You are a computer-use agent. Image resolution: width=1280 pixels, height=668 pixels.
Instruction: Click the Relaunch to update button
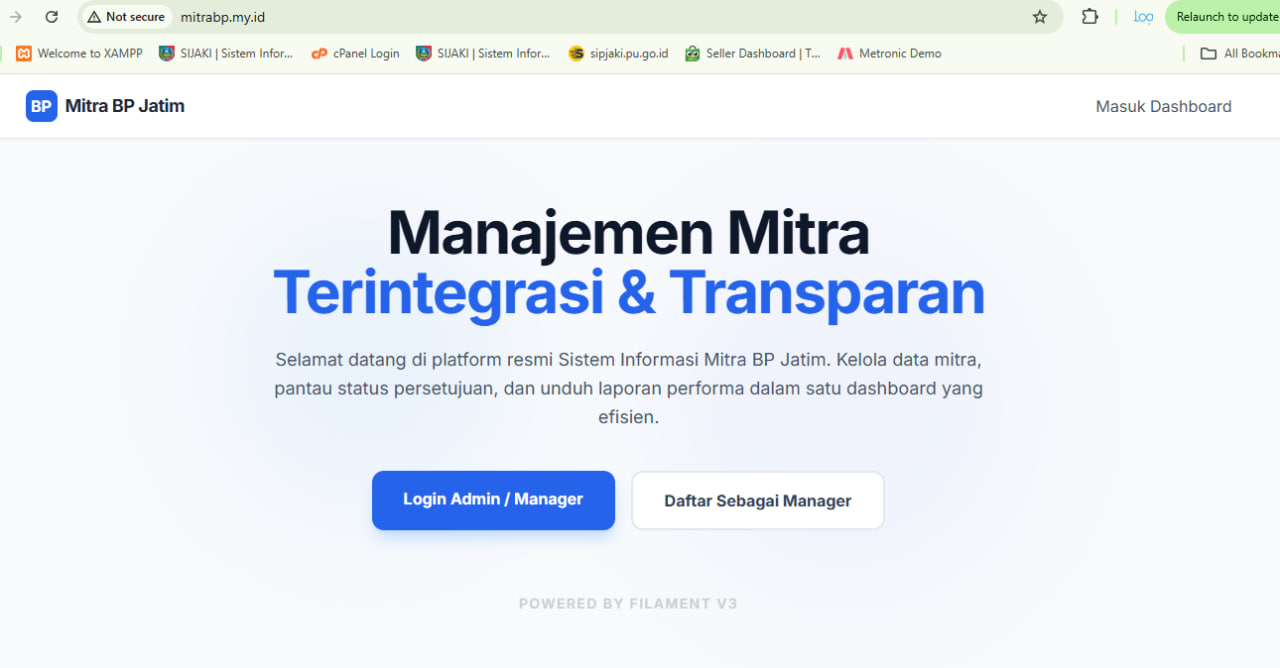1224,17
